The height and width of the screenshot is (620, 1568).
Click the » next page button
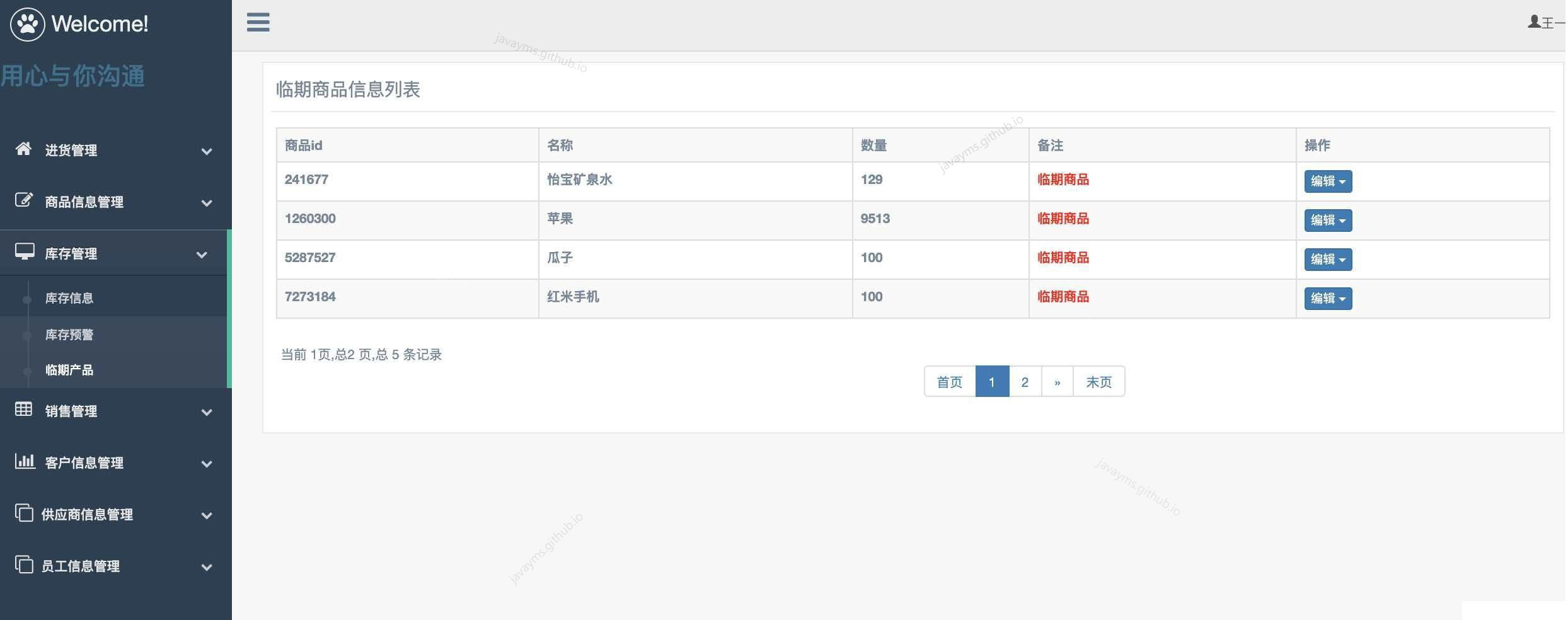[1058, 381]
